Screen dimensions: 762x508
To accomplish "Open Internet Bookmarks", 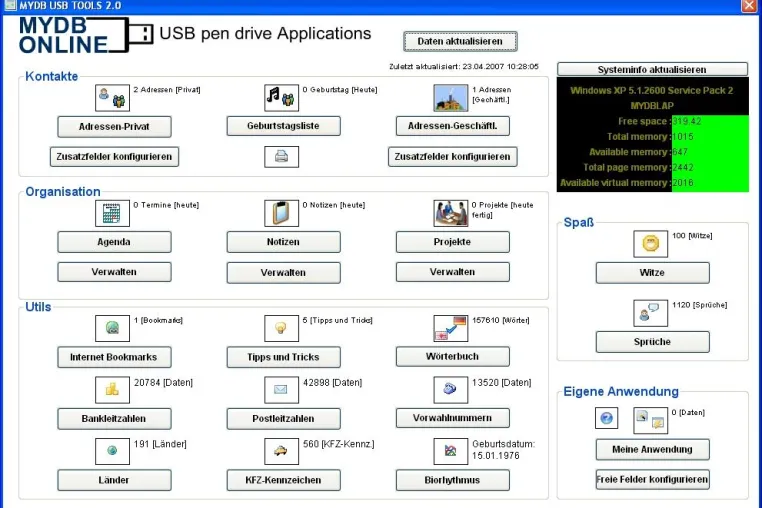I will point(114,357).
